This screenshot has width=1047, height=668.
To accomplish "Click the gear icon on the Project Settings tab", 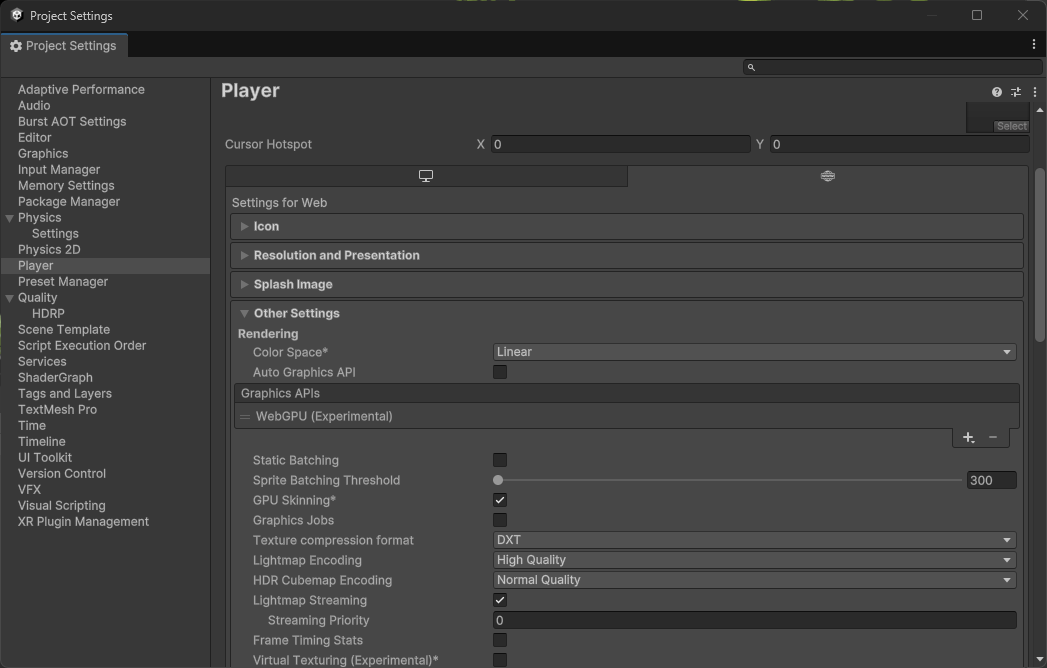I will click(x=15, y=45).
